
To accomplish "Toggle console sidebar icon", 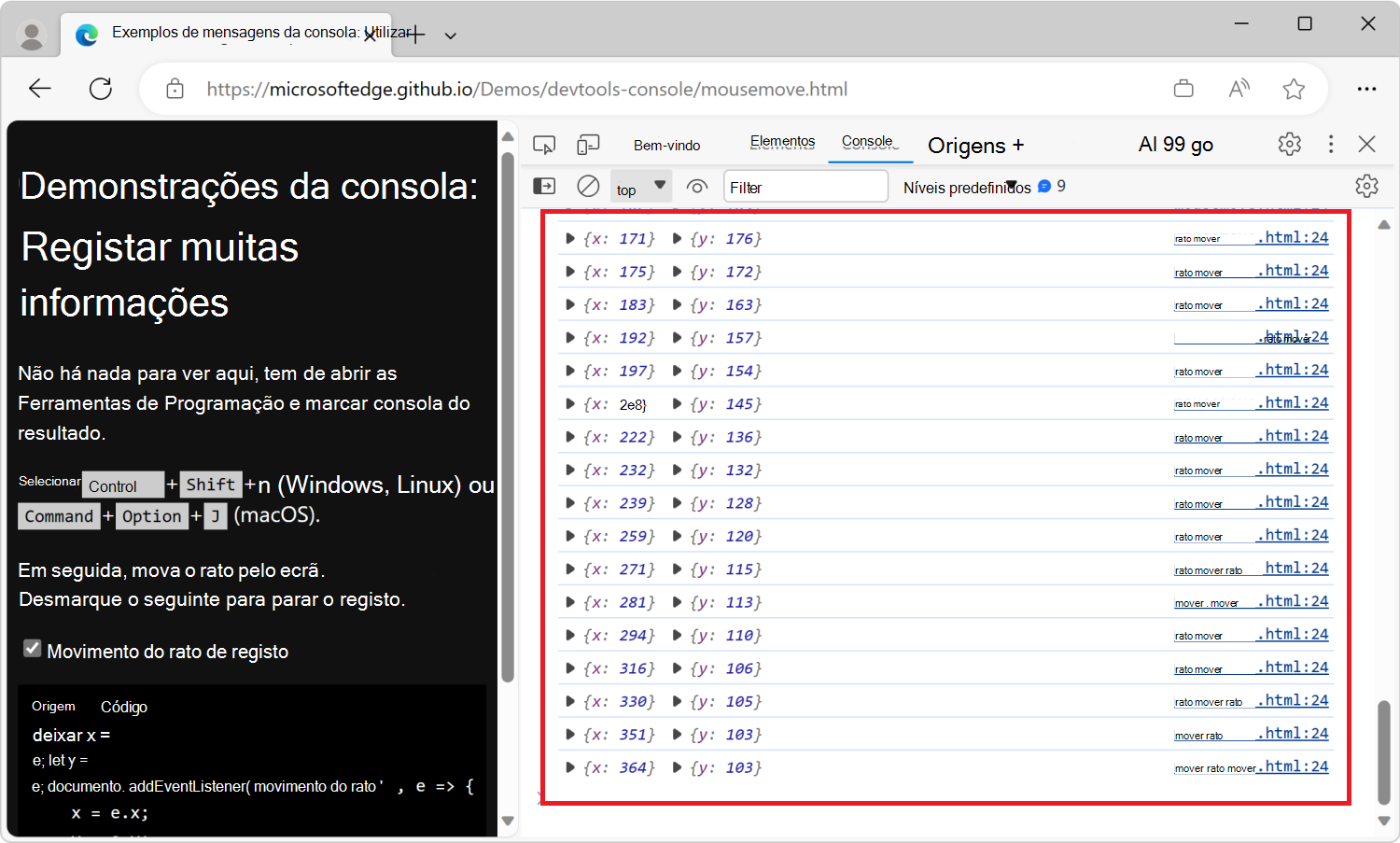I will (x=544, y=186).
